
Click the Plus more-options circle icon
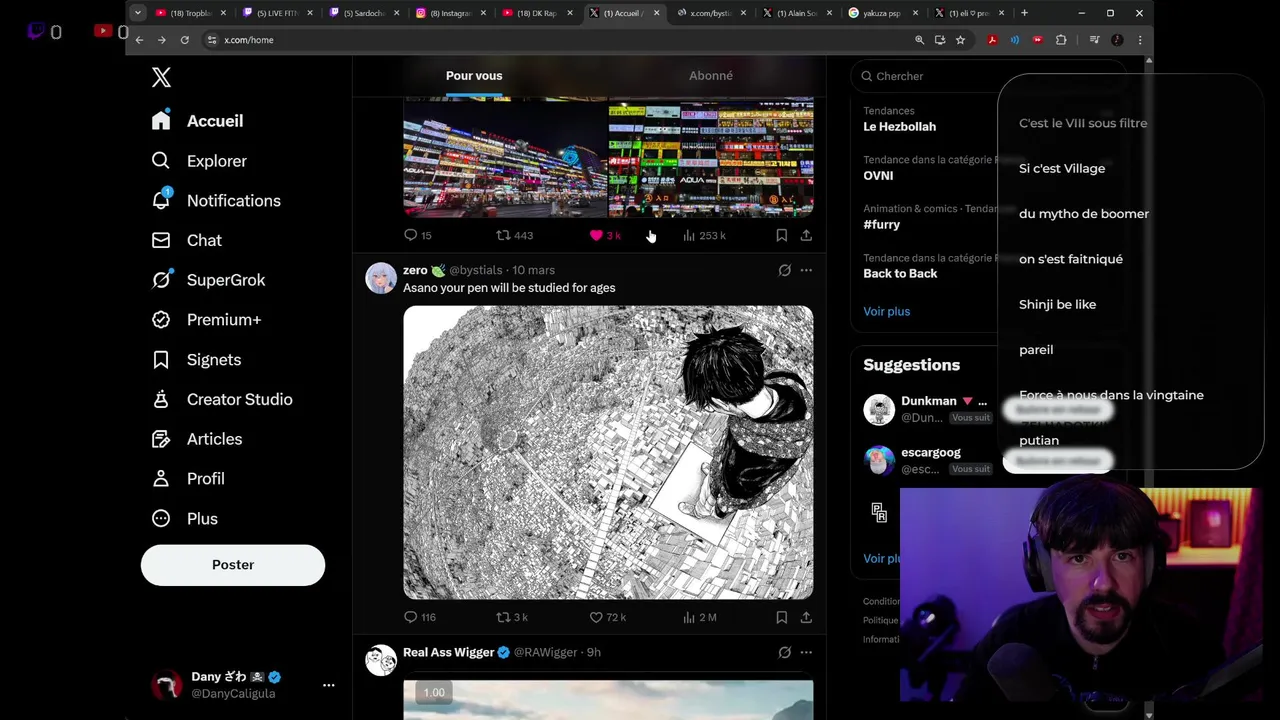[161, 518]
